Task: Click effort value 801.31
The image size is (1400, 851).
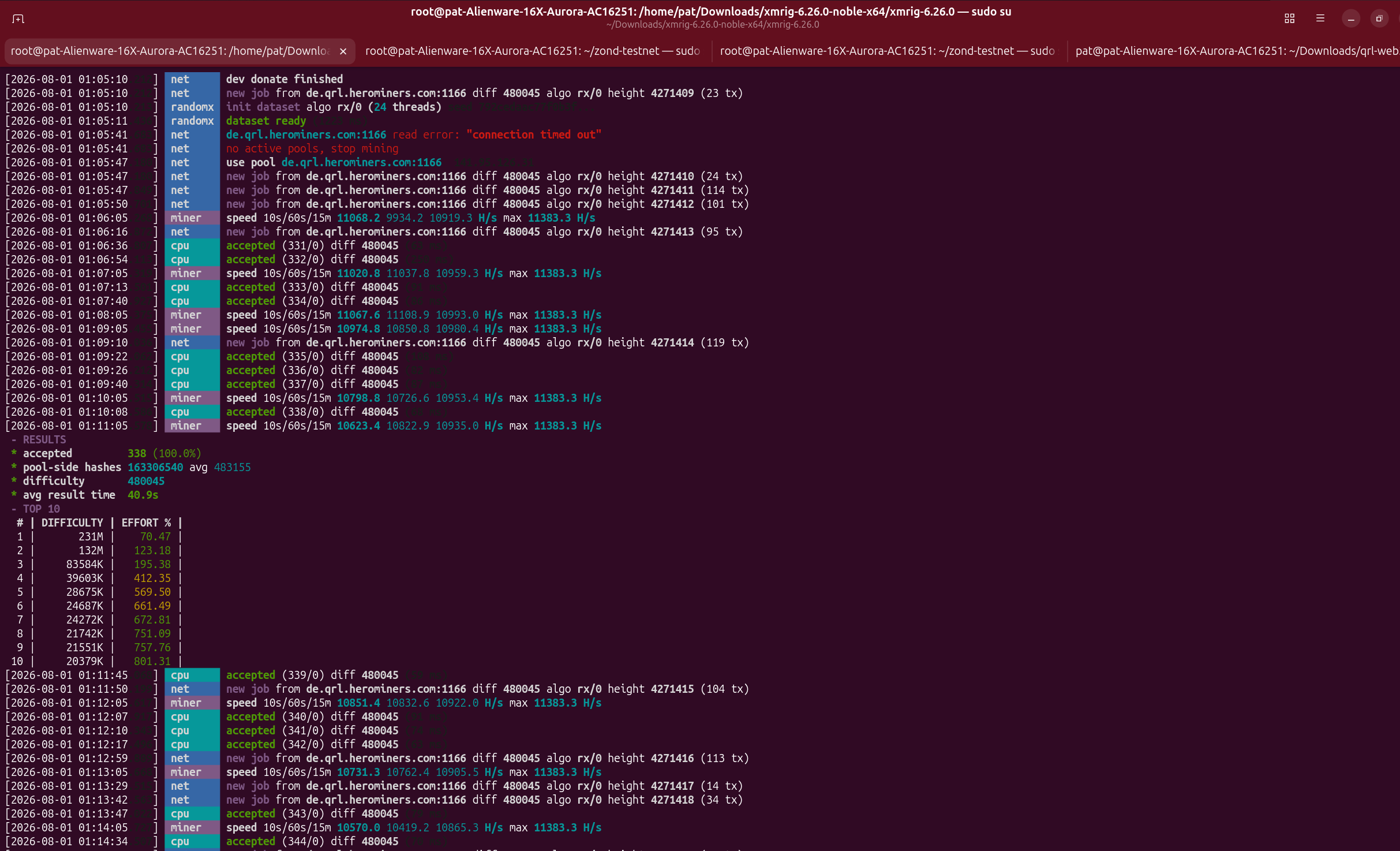Action: 152,661
